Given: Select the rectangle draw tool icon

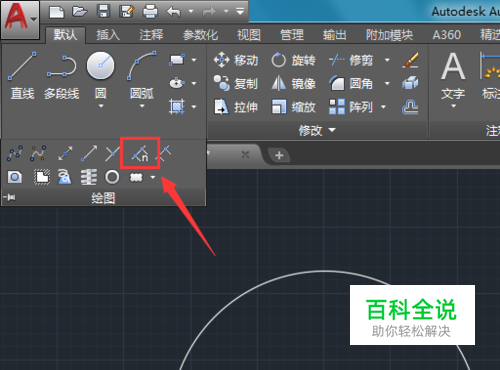Looking at the screenshot, I should click(x=177, y=60).
